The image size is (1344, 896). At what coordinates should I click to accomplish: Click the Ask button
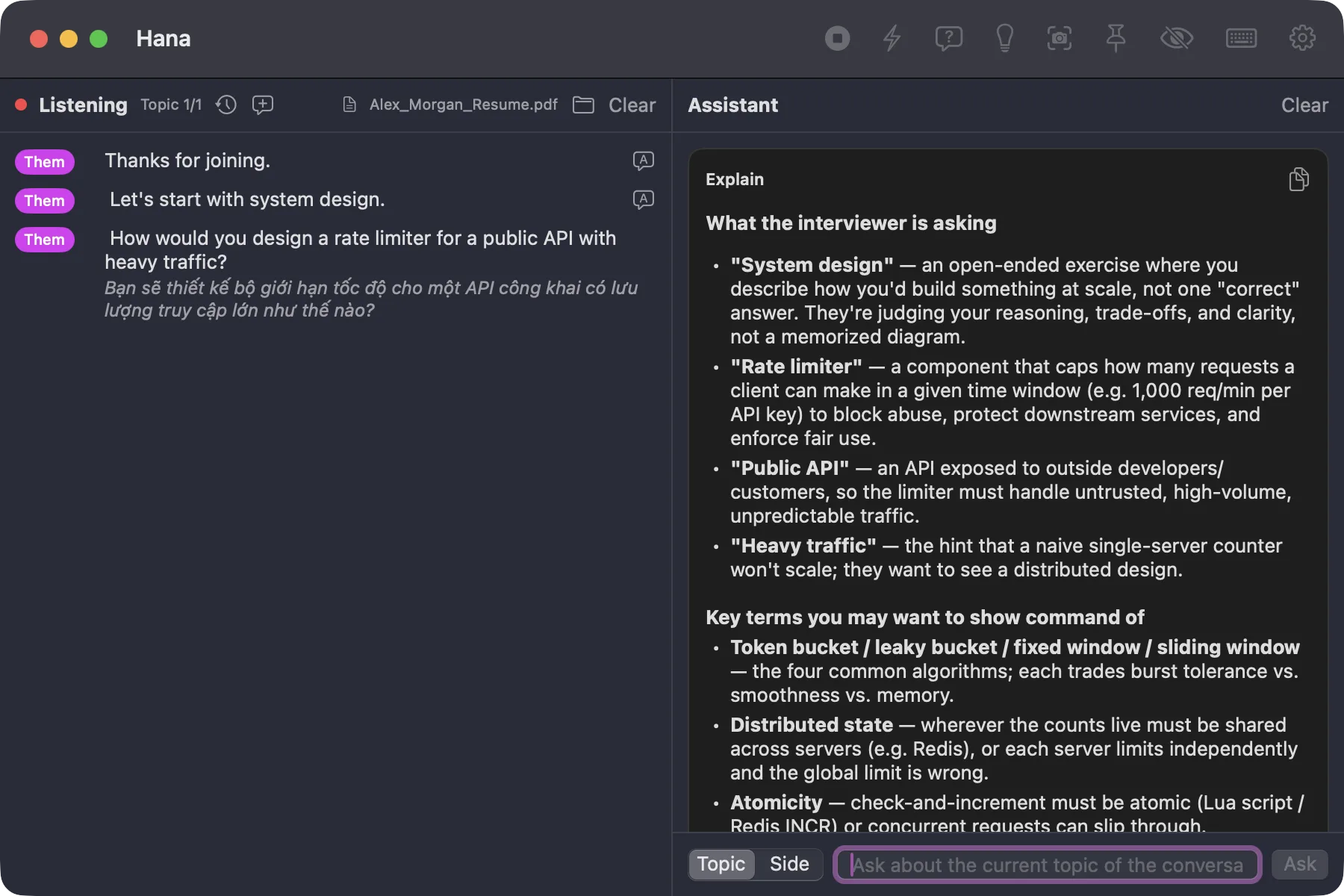1300,864
